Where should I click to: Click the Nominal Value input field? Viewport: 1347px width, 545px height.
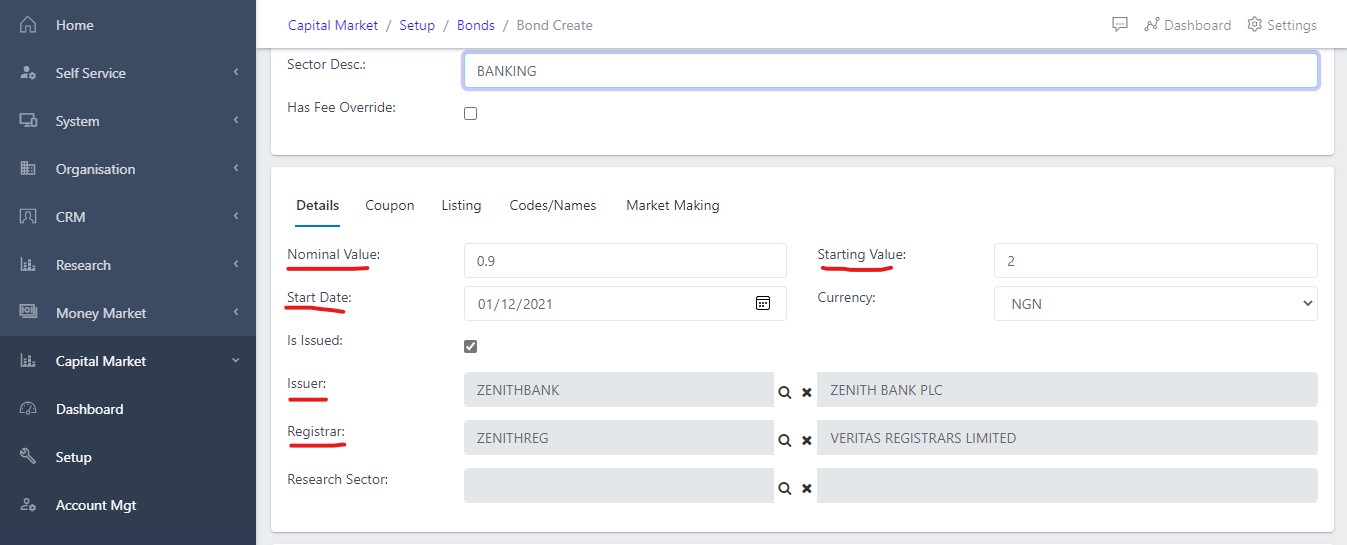click(x=625, y=261)
